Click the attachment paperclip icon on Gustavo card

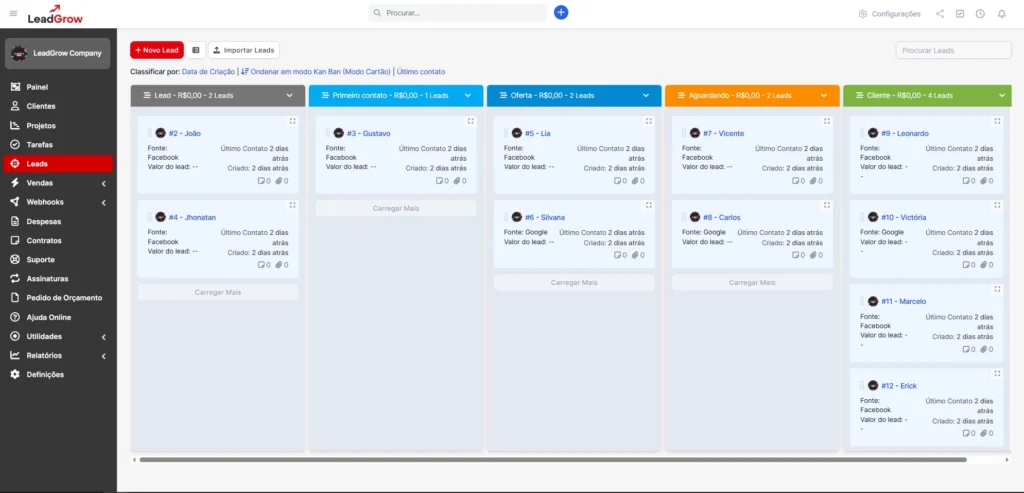[459, 181]
